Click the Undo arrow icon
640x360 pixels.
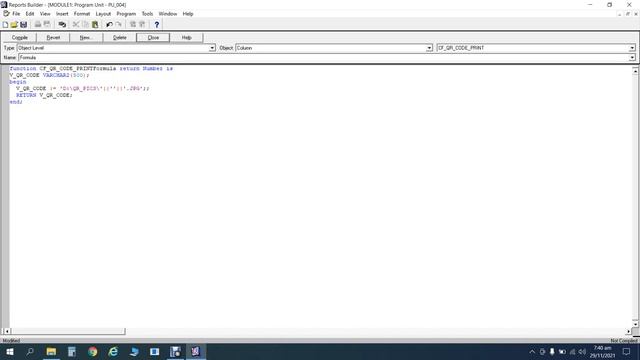pyautogui.click(x=109, y=24)
